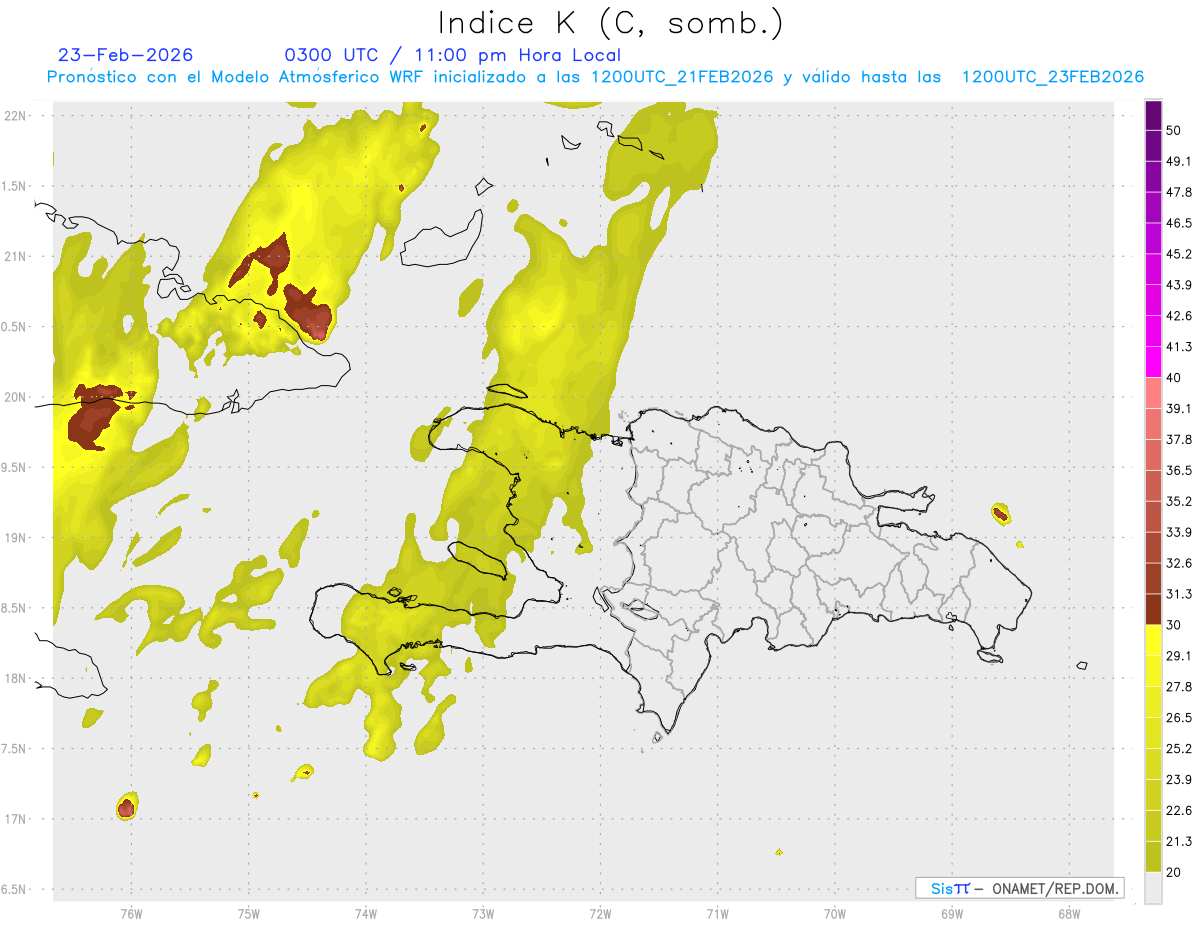
Task: Click the '22.6' color scale label
Action: [x=1179, y=811]
